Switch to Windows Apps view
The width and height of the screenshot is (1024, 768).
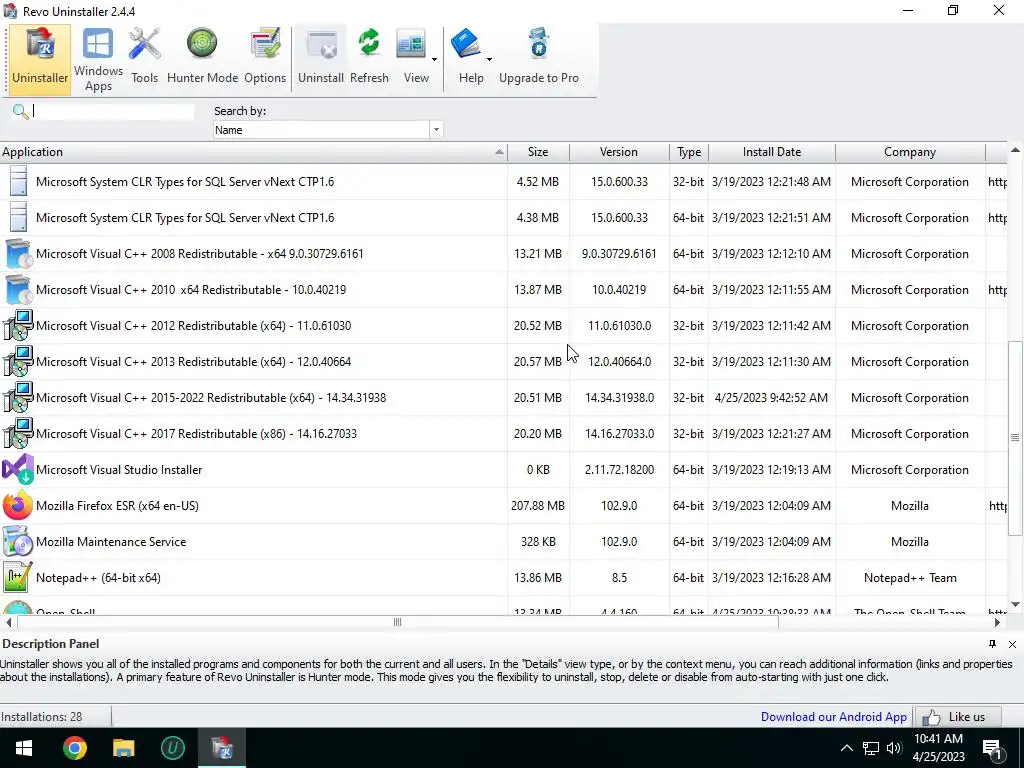pos(98,59)
